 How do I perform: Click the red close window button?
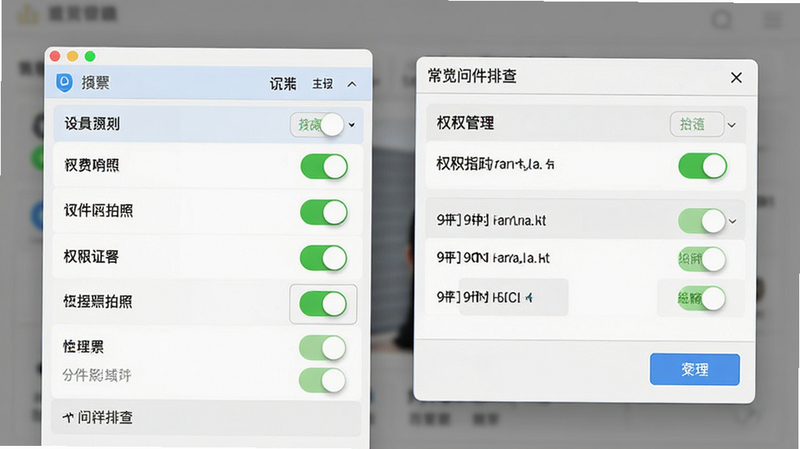(56, 56)
